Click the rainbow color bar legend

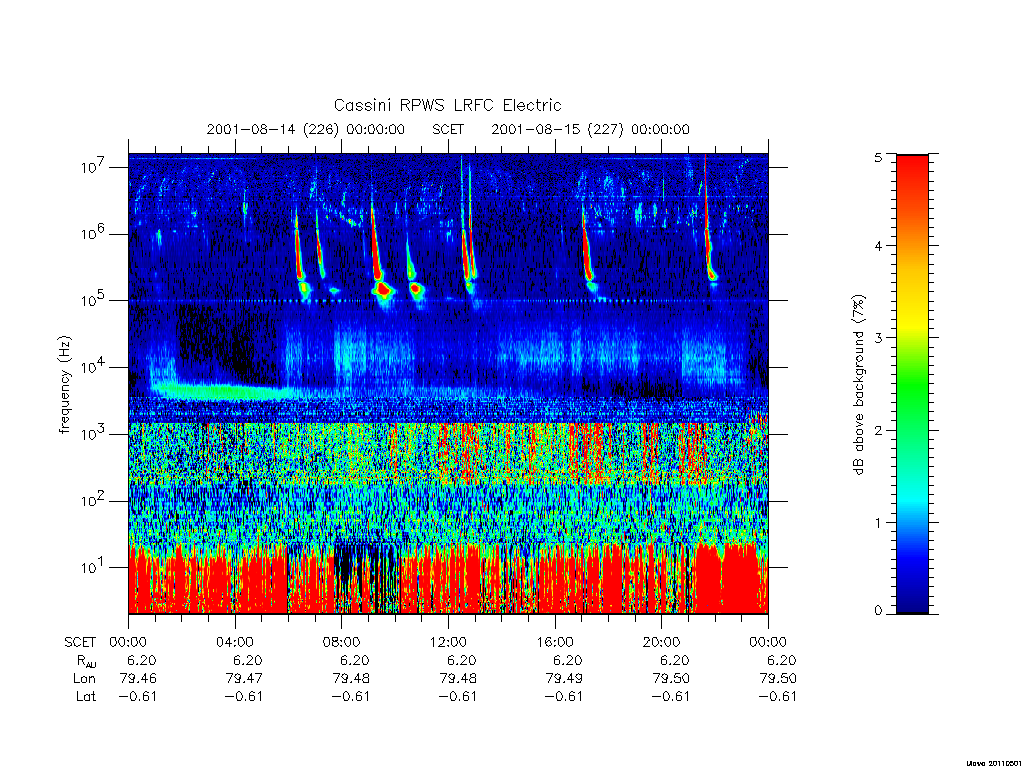912,384
